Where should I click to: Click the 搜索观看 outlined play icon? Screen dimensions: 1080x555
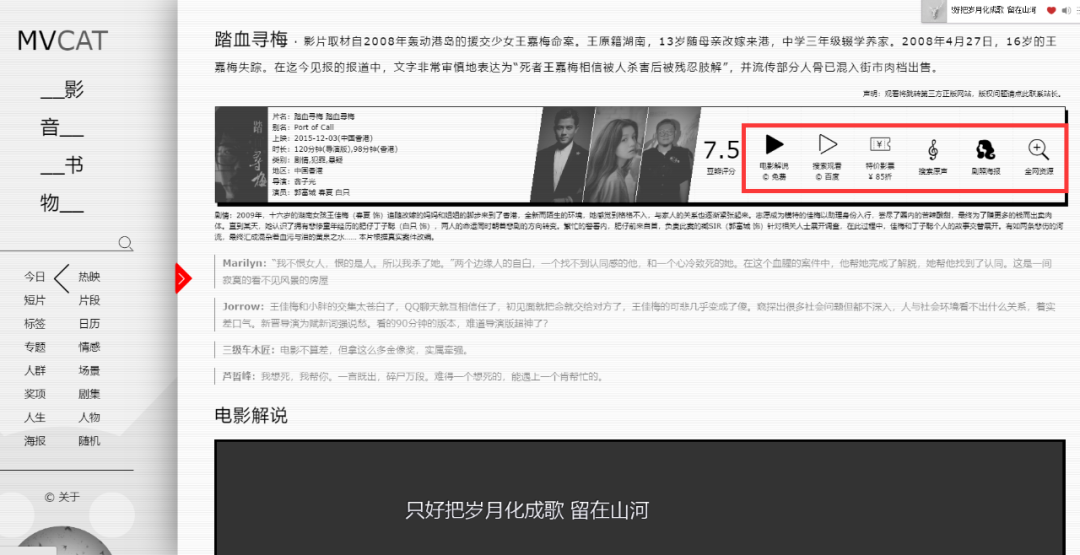(x=827, y=146)
